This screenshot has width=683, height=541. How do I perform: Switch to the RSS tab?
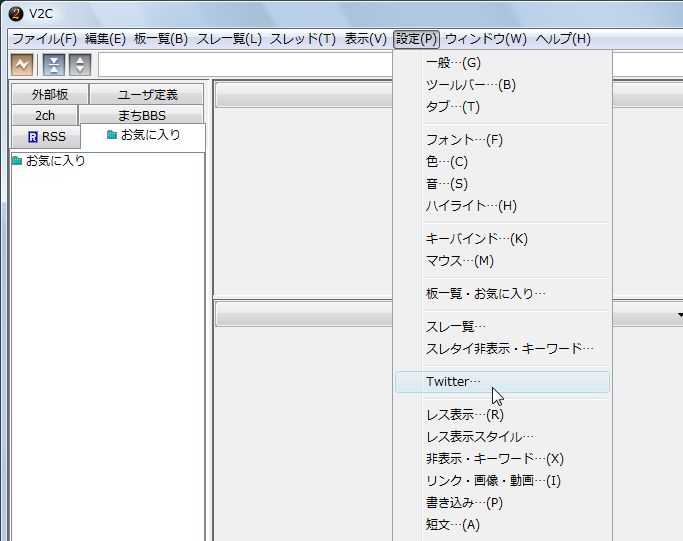(x=46, y=137)
